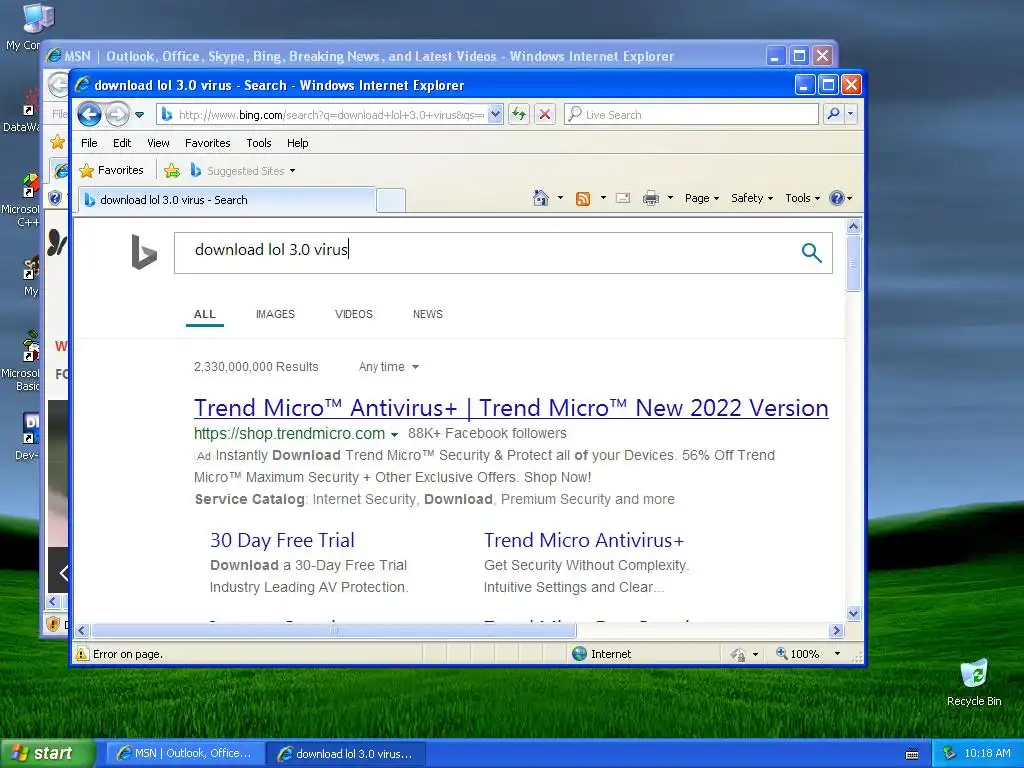Click the blue Help question mark icon
This screenshot has height=768, width=1024.
[837, 198]
